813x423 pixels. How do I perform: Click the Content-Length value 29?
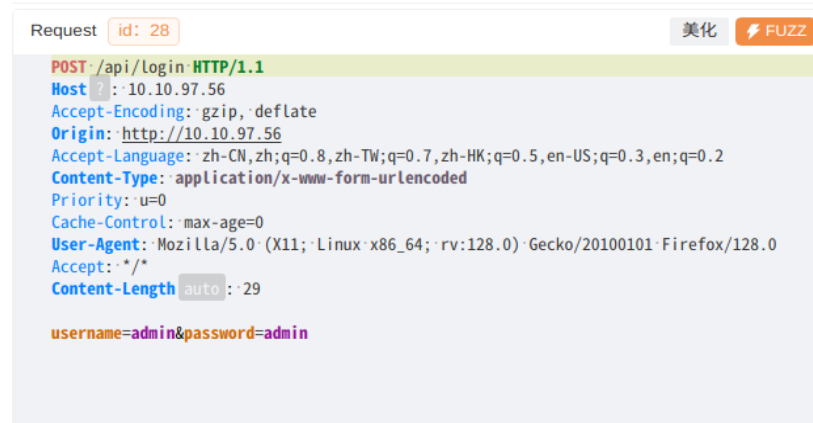tap(252, 289)
